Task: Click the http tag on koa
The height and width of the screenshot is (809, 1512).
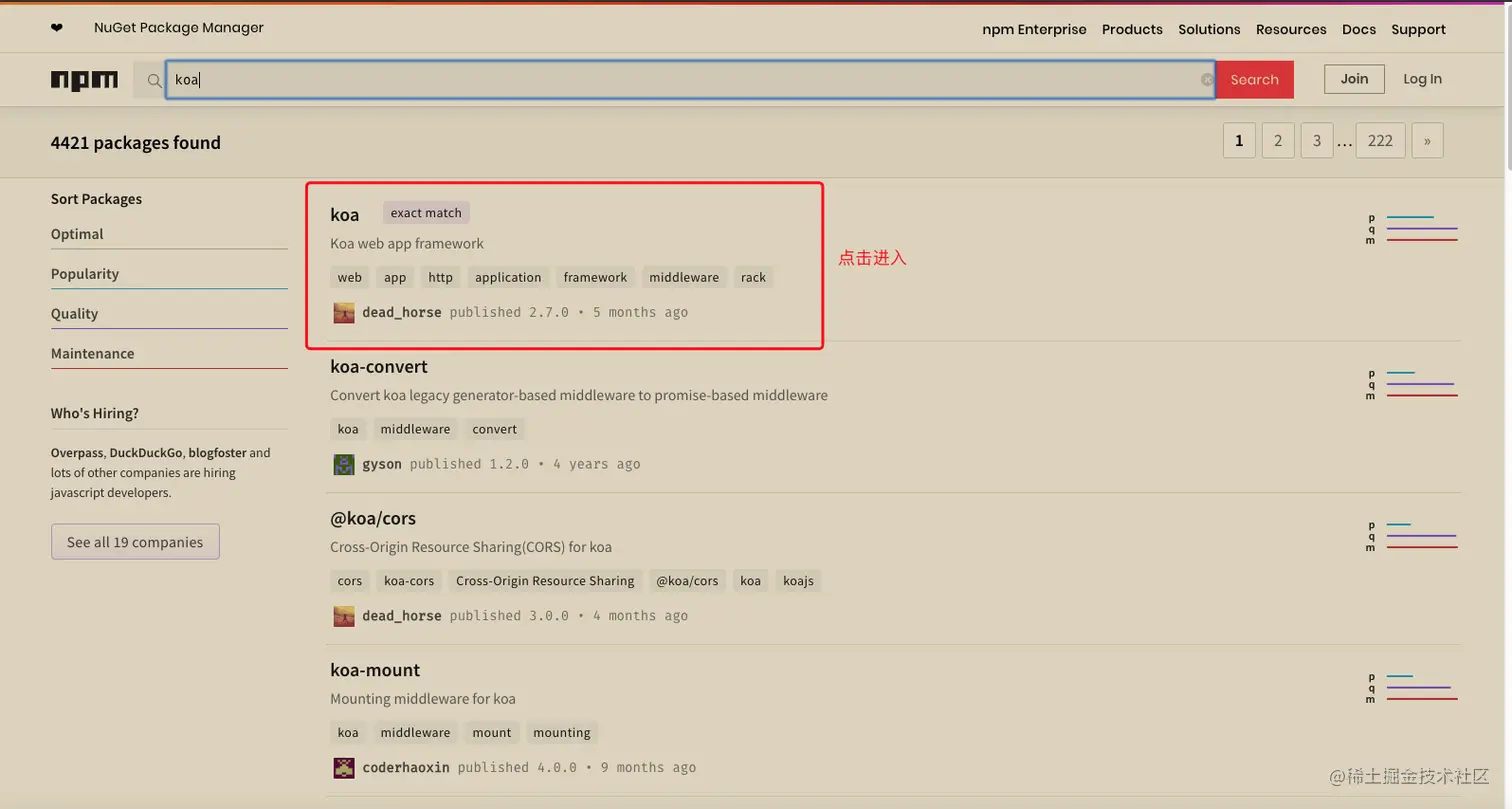Action: coord(440,277)
